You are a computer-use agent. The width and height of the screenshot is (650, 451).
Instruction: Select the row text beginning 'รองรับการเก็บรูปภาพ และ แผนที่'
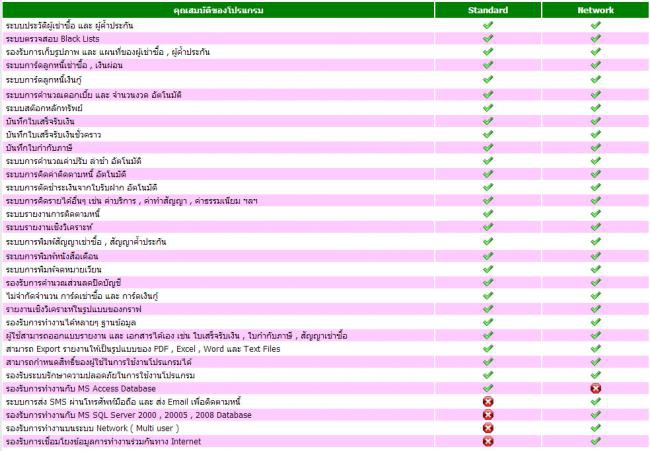pyautogui.click(x=108, y=52)
